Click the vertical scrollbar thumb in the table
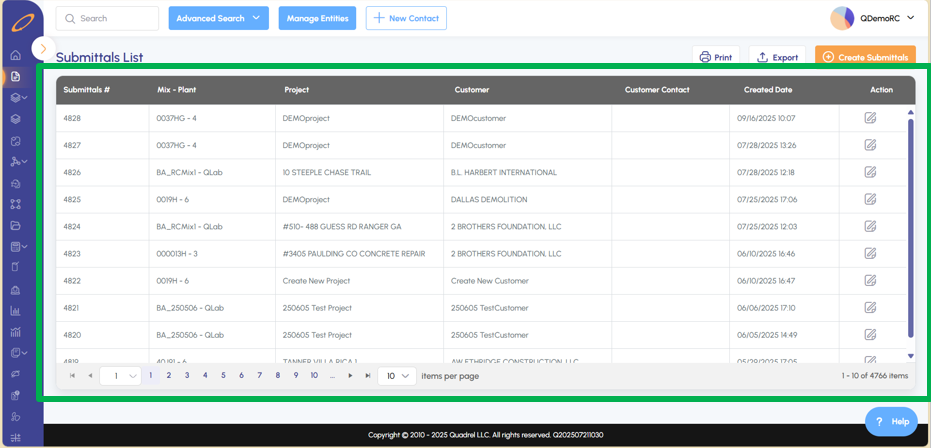This screenshot has height=448, width=931. (x=911, y=228)
